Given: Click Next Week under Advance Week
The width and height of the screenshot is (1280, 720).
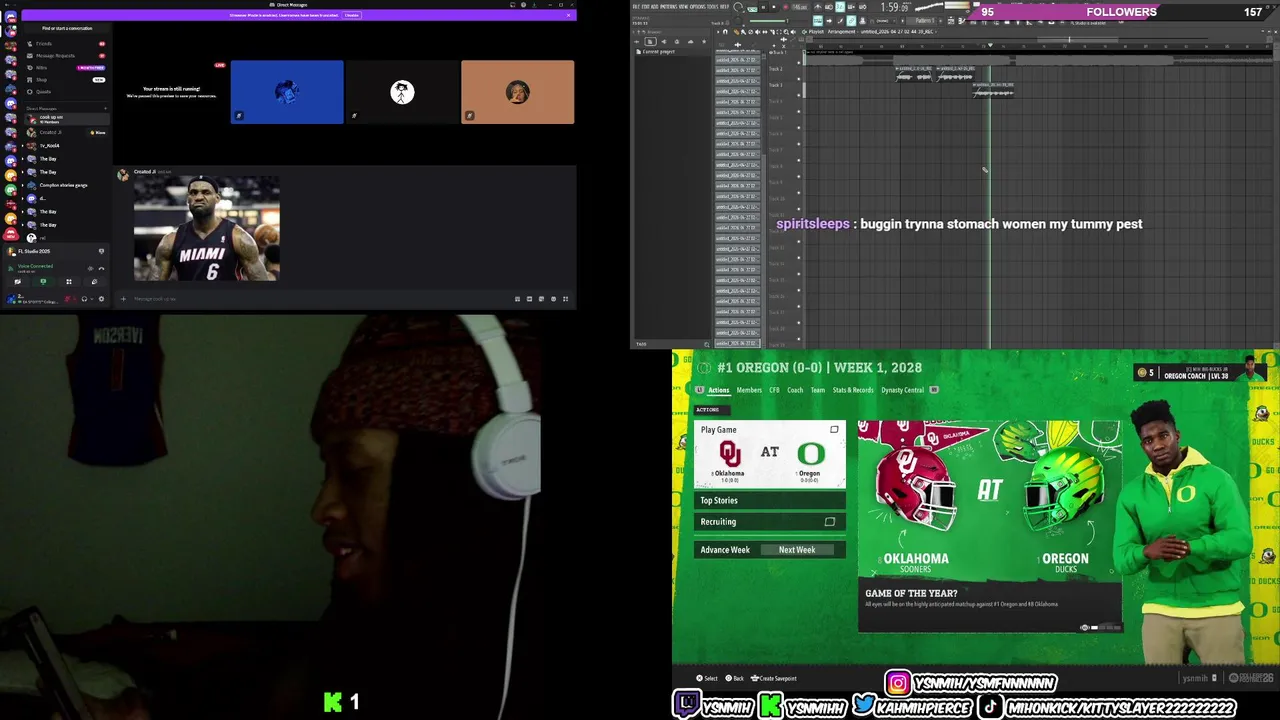Looking at the screenshot, I should pyautogui.click(x=797, y=550).
